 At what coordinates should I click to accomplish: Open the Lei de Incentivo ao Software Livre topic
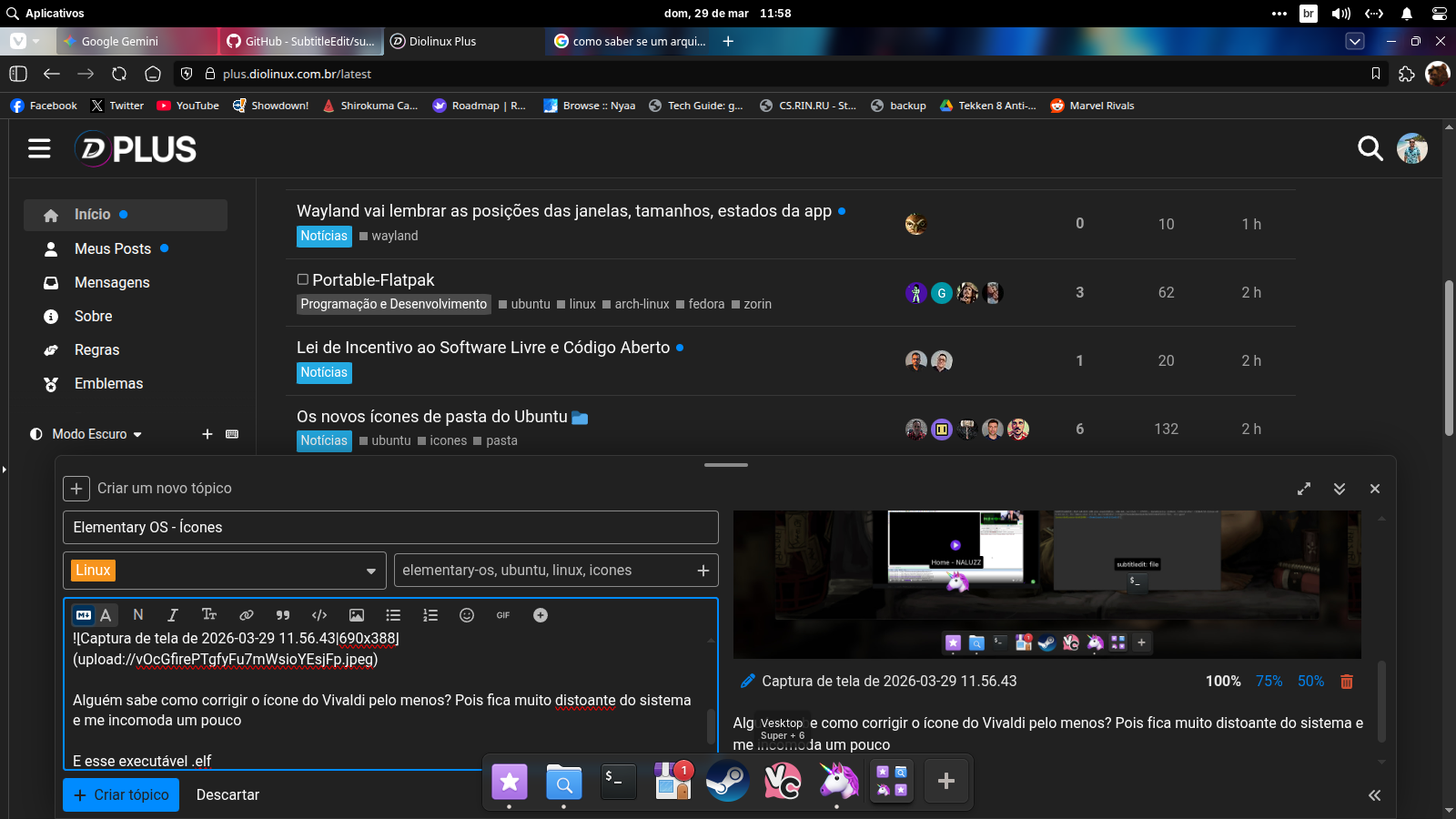482,348
